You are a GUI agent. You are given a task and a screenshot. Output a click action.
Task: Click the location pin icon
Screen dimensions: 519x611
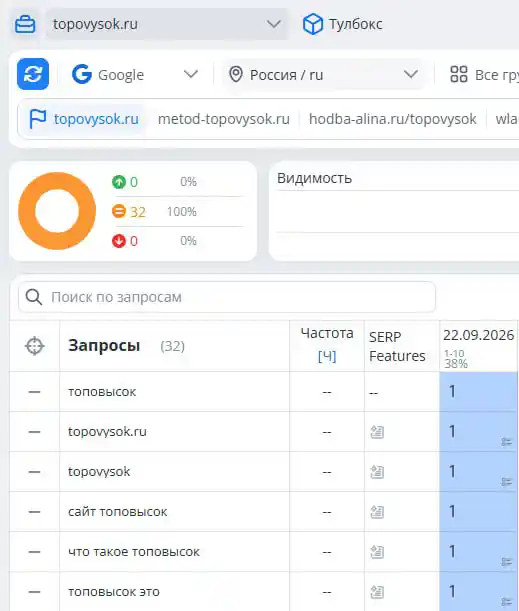[x=236, y=74]
